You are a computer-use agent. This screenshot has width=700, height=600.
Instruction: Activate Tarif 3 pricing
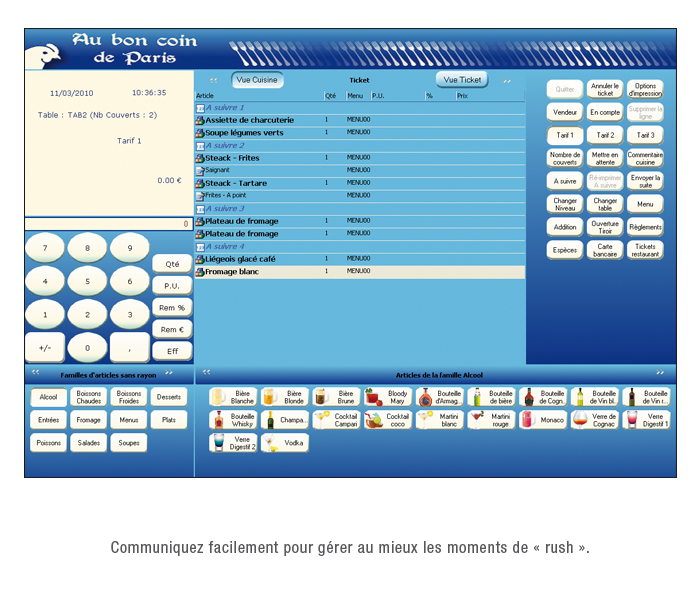[645, 135]
